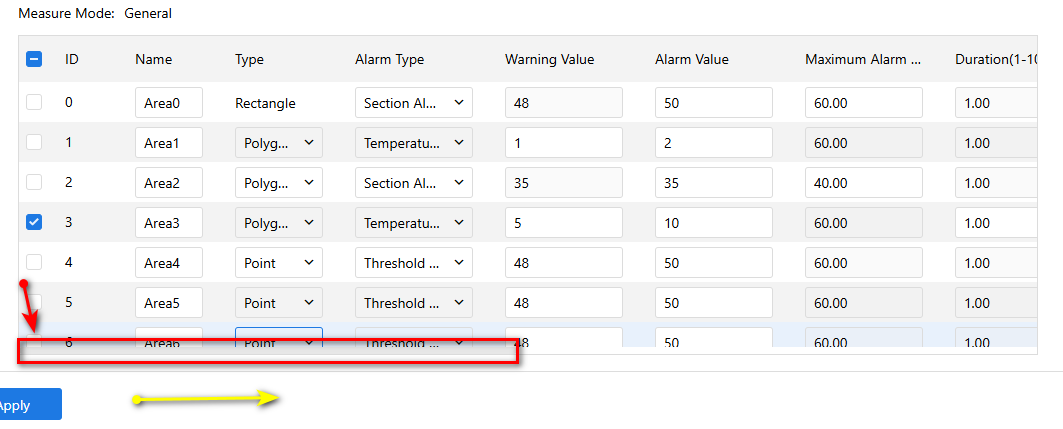Screen dimensions: 1063x429
Task: Expand Point type dropdown for Area5
Action: tap(279, 303)
